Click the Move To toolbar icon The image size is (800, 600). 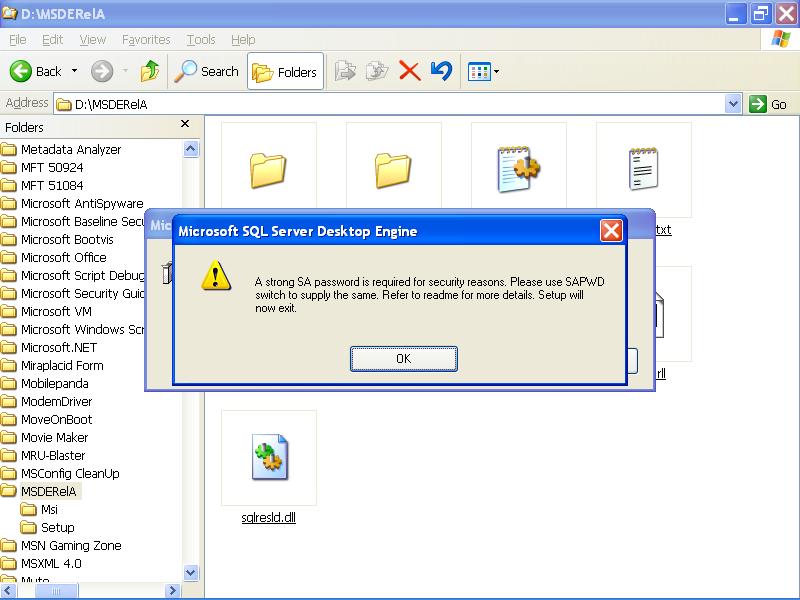coord(345,71)
